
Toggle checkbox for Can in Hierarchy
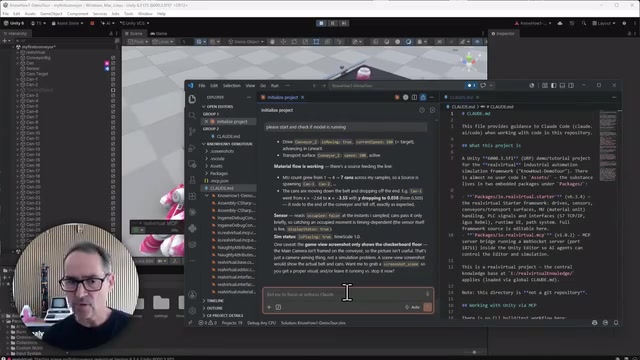(x=113, y=63)
